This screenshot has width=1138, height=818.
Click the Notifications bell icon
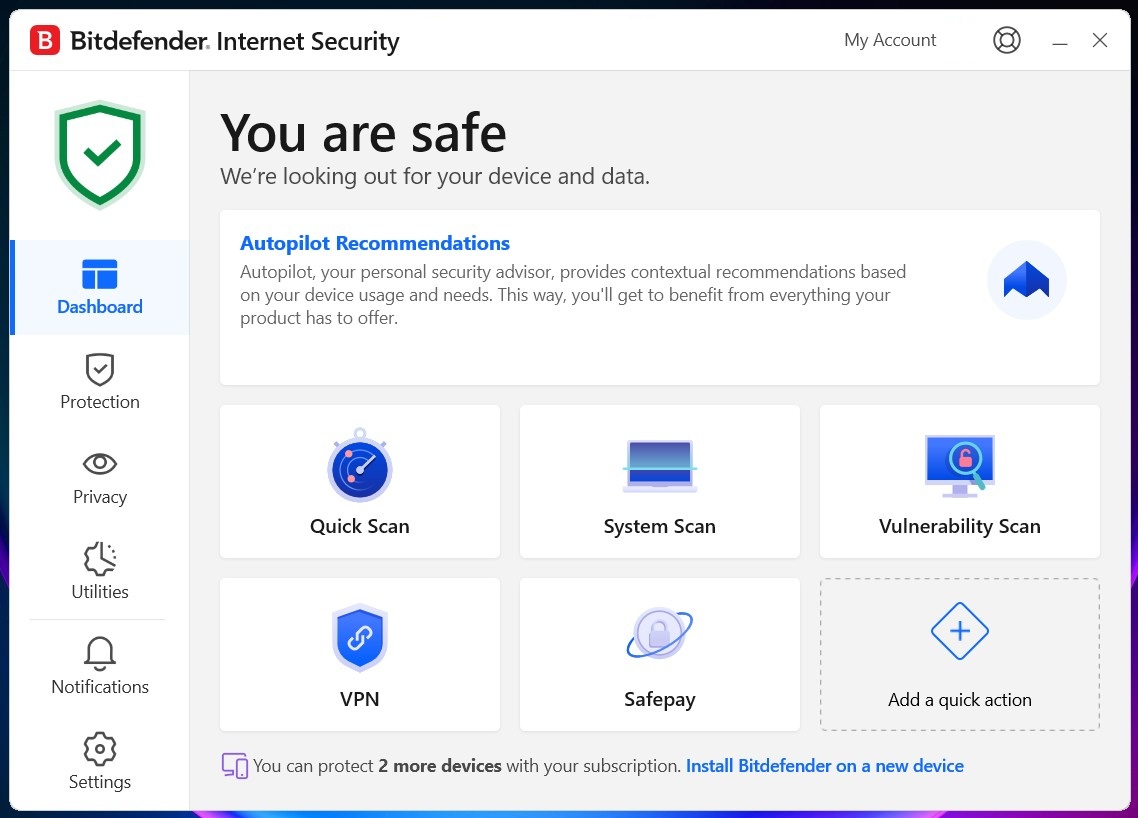[x=99, y=653]
